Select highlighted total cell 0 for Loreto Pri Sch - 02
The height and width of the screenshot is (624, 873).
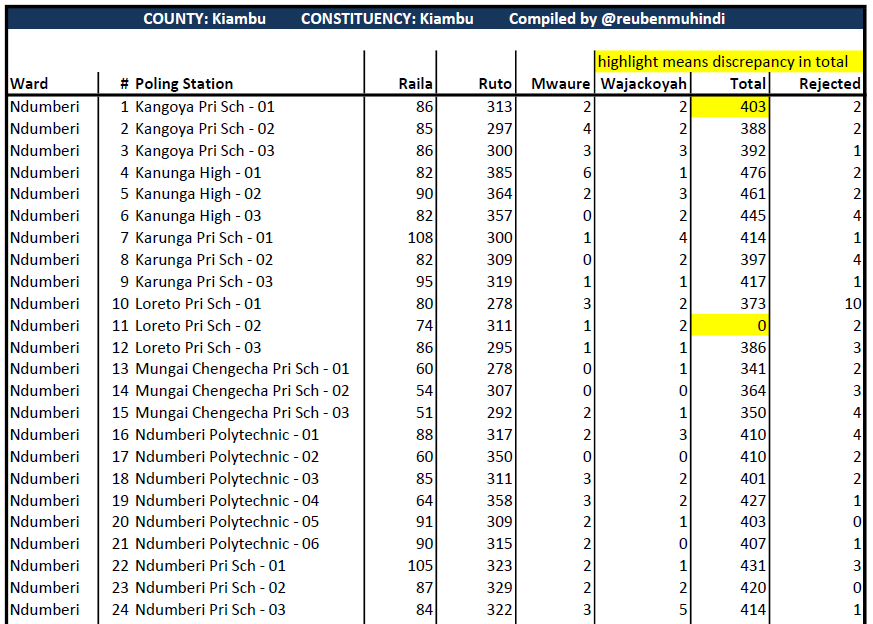click(730, 326)
